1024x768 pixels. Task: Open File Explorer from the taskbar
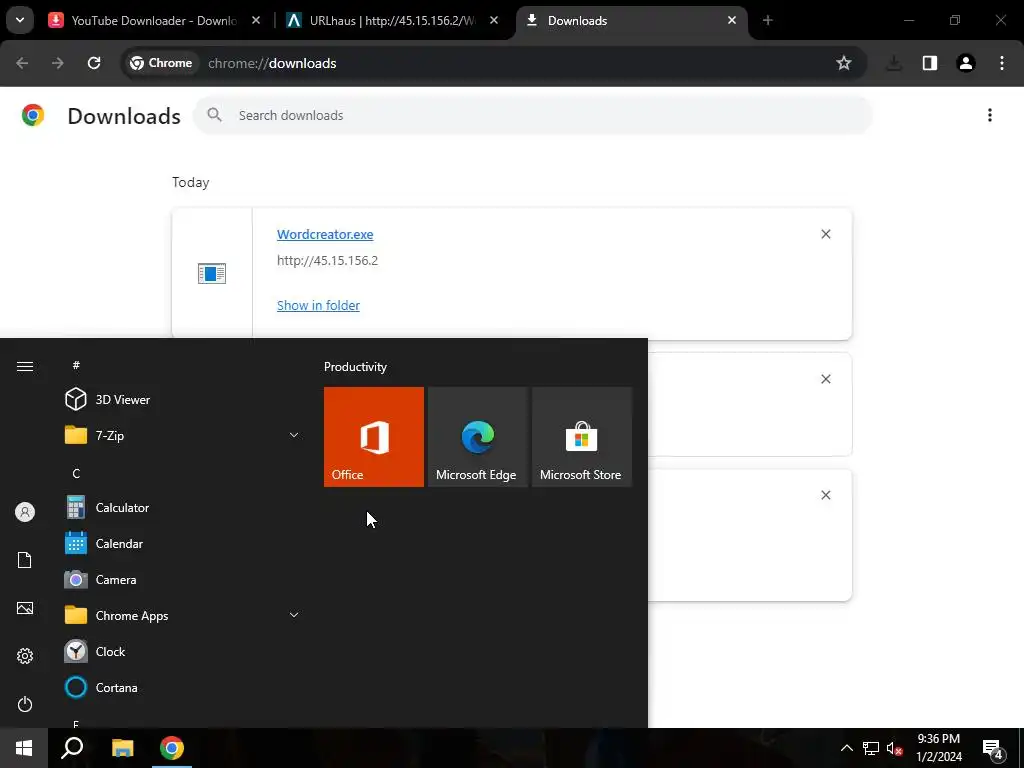point(122,748)
